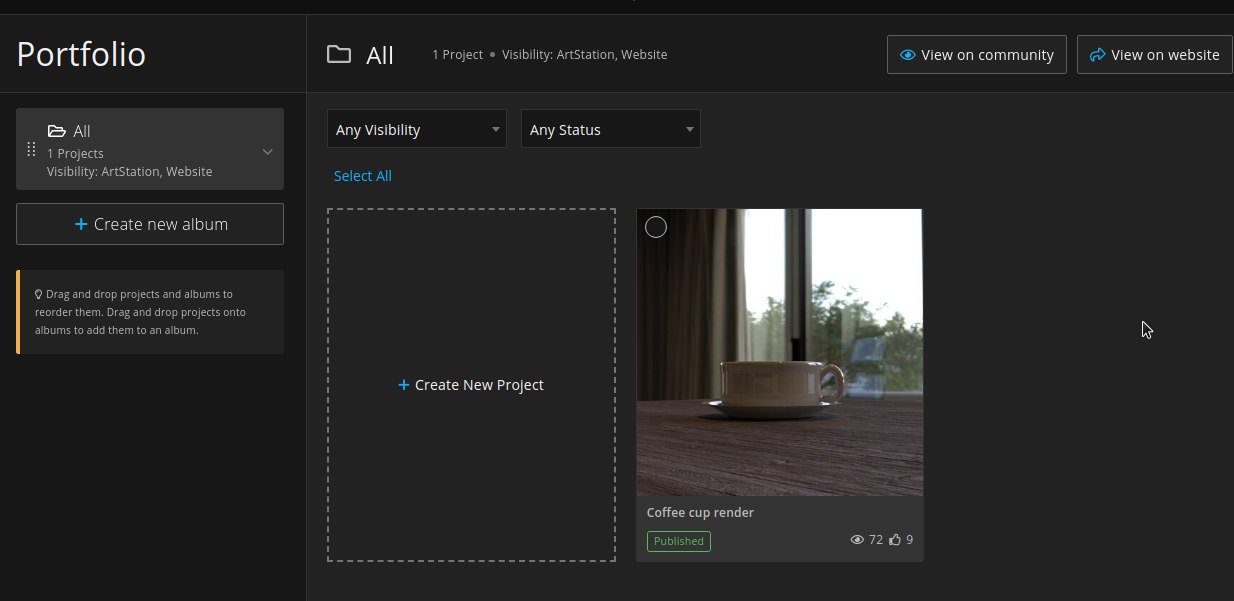
Task: Click the open-folder icon in the All album
Action: pos(57,131)
